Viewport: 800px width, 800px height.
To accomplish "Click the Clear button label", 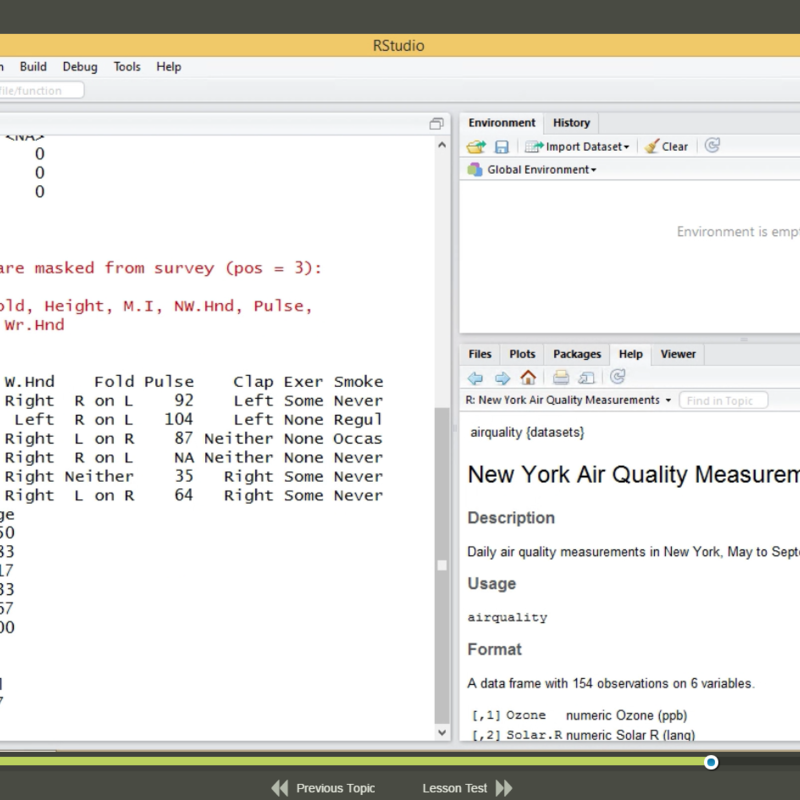I will tap(675, 147).
